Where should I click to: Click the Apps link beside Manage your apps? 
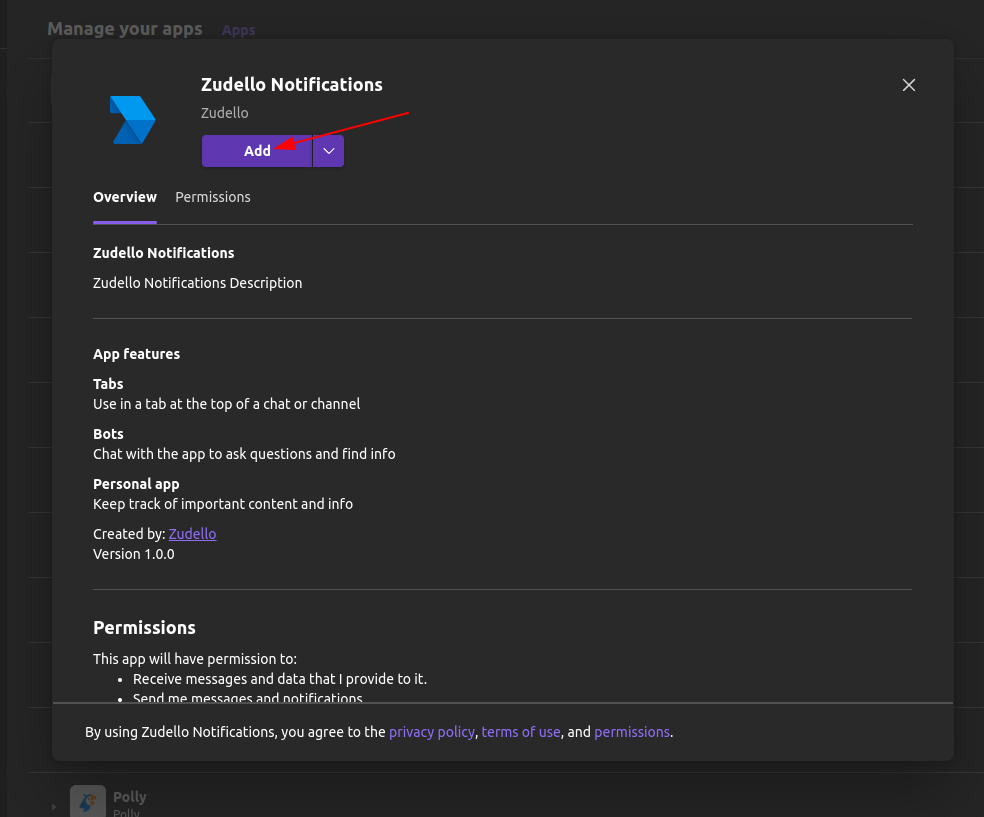tap(238, 30)
